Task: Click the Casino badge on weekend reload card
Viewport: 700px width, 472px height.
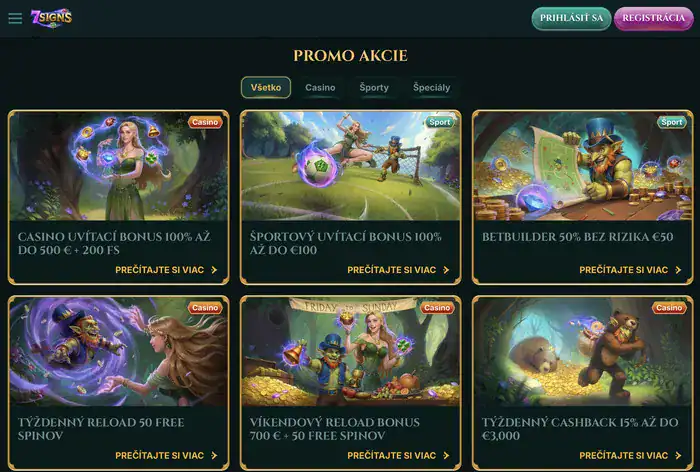Action: [437, 308]
